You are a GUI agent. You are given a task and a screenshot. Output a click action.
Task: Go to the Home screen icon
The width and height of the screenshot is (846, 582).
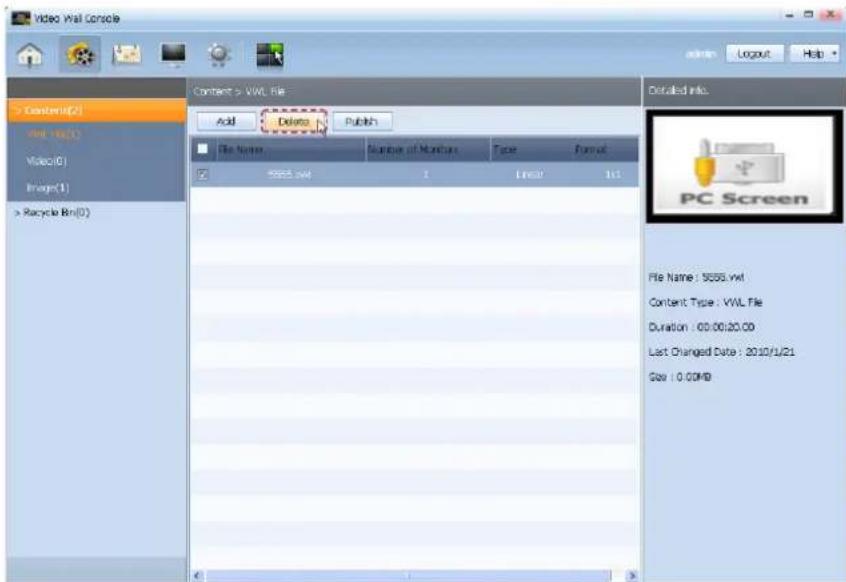[30, 54]
